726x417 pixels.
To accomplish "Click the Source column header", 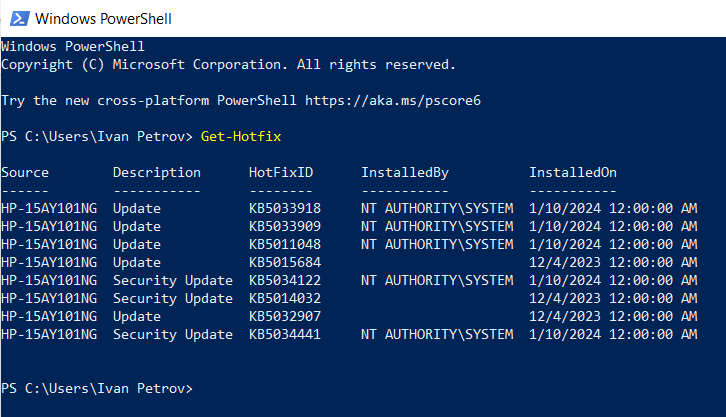I will [25, 173].
